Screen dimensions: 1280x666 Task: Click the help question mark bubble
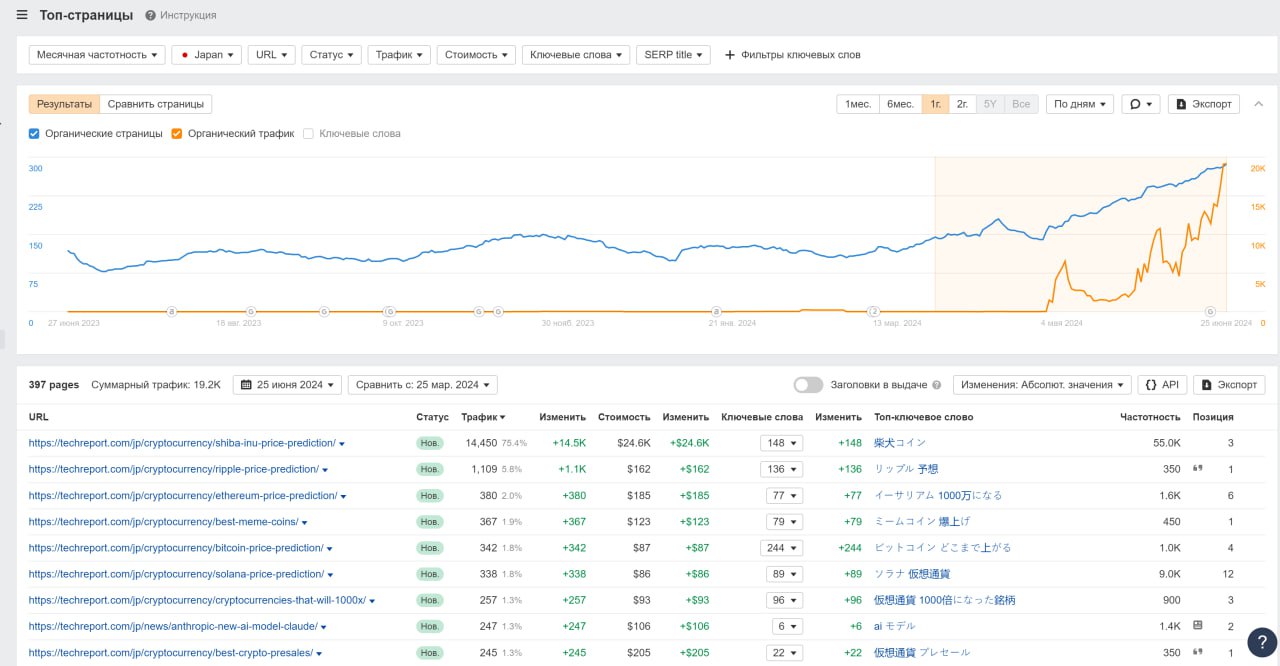tap(1262, 641)
